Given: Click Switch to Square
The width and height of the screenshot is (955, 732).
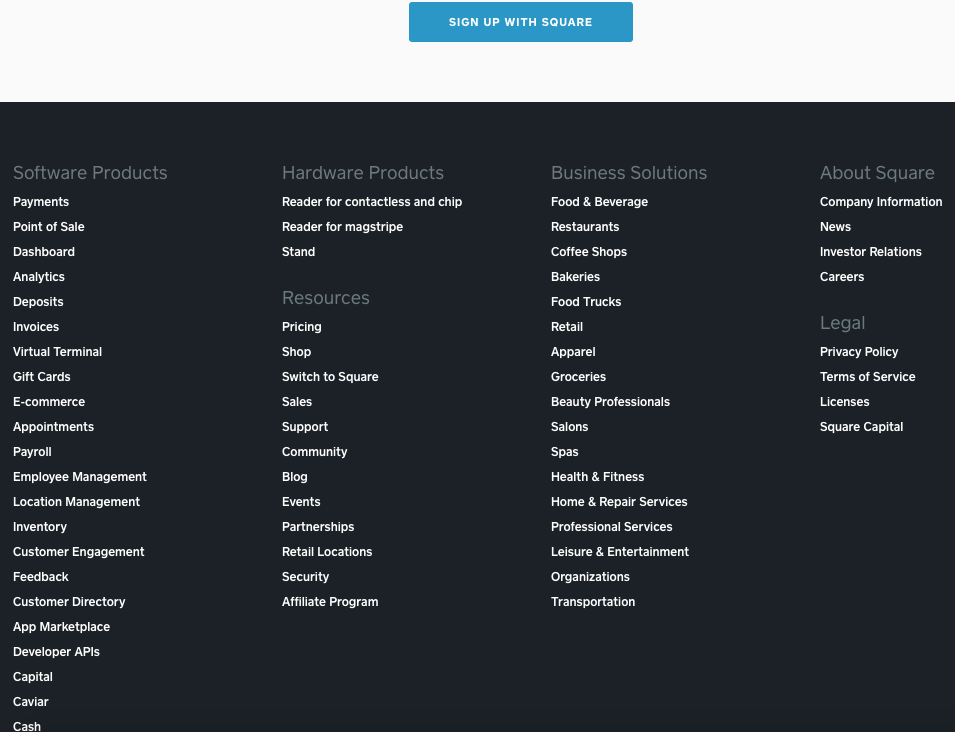Looking at the screenshot, I should coord(330,376).
